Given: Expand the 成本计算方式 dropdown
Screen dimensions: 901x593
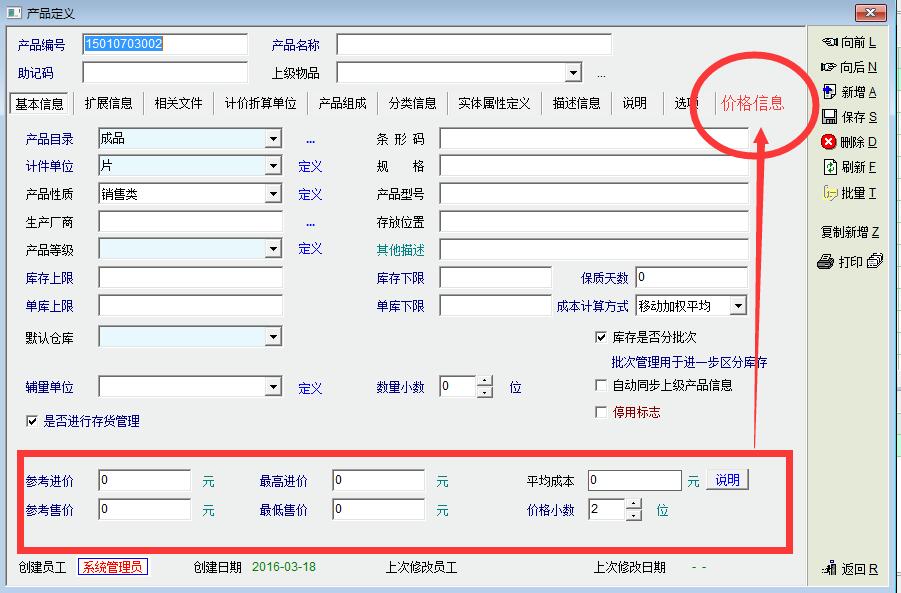Looking at the screenshot, I should pyautogui.click(x=738, y=306).
